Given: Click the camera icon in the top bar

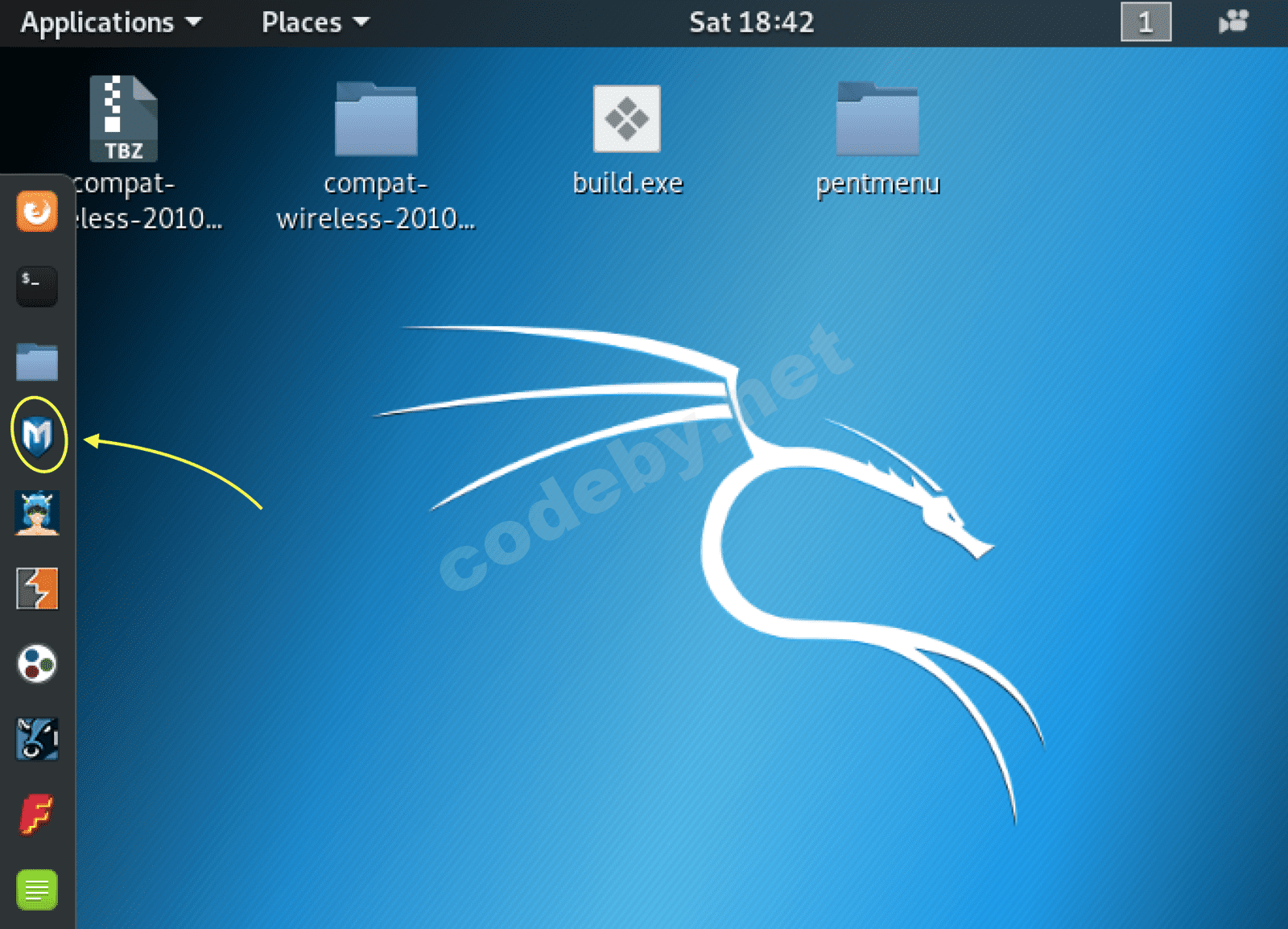Looking at the screenshot, I should 1233,22.
